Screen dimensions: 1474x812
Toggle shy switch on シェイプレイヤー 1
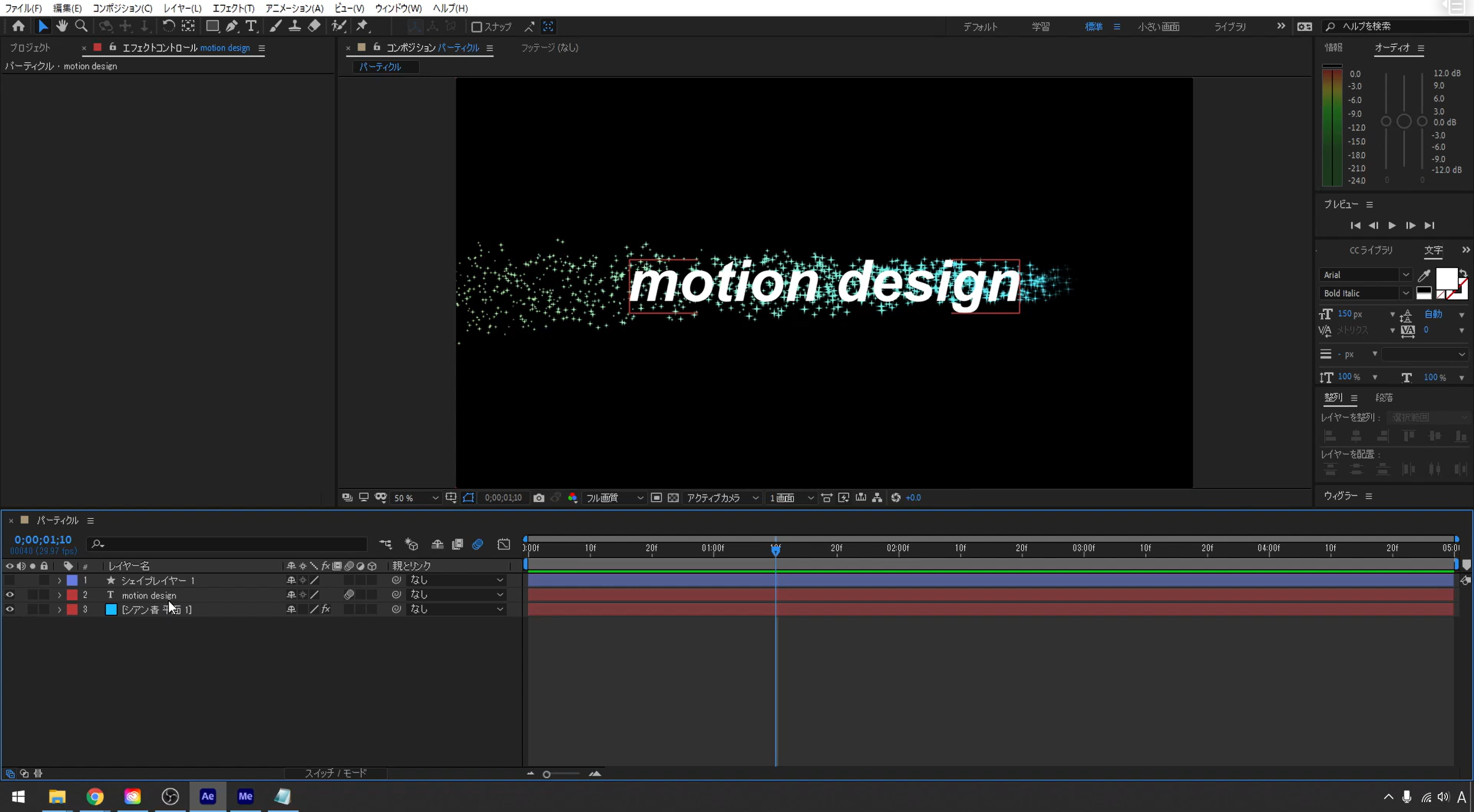coord(291,581)
